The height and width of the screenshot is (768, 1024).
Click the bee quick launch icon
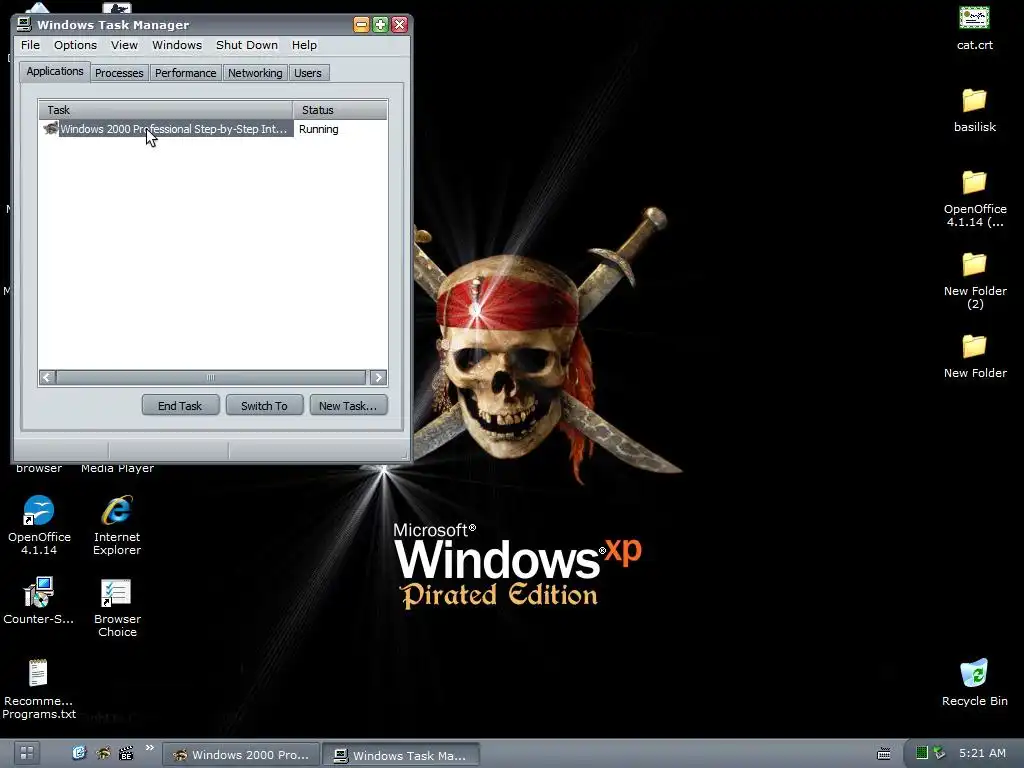103,753
